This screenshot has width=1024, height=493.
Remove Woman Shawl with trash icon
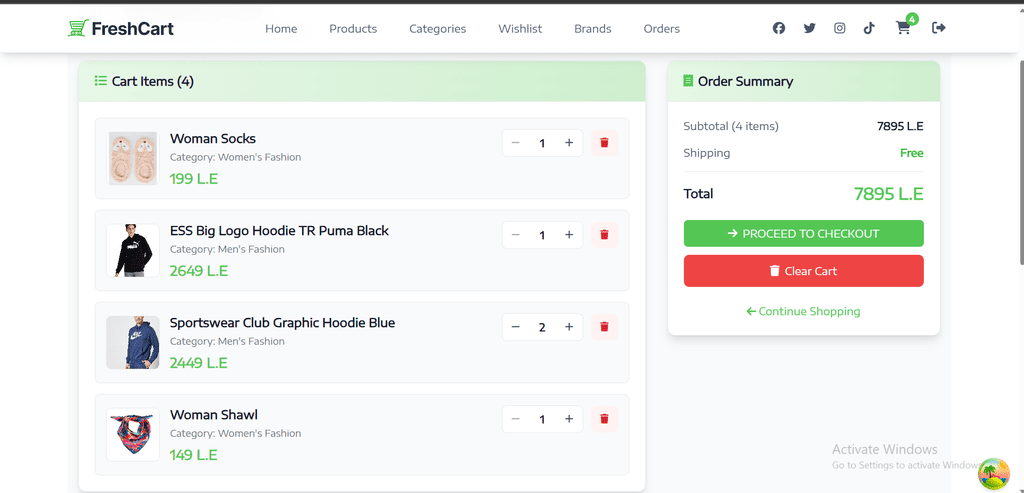tap(604, 419)
